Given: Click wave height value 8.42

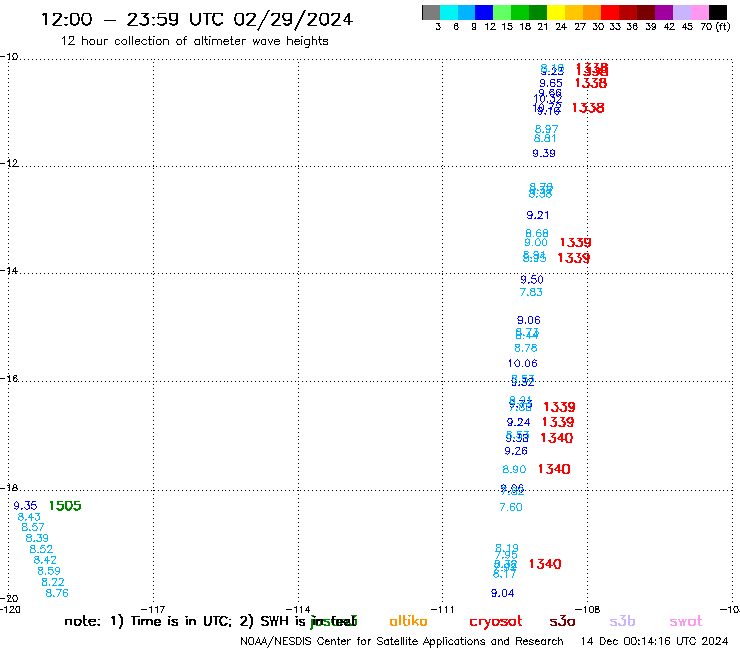Looking at the screenshot, I should 45,560.
